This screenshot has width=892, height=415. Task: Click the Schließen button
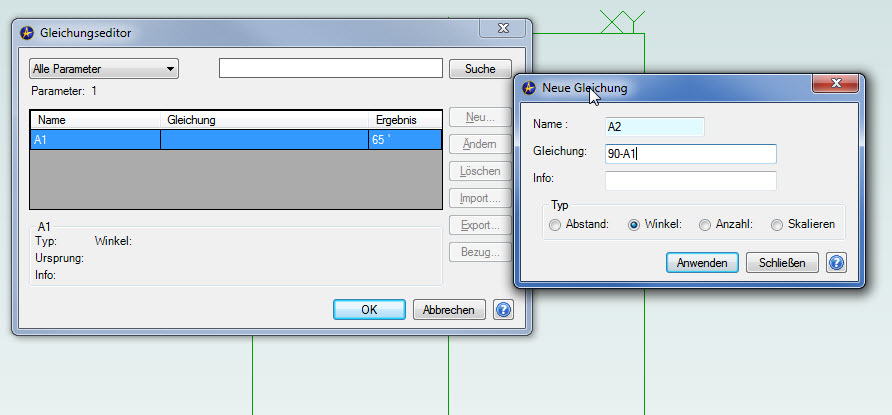782,263
